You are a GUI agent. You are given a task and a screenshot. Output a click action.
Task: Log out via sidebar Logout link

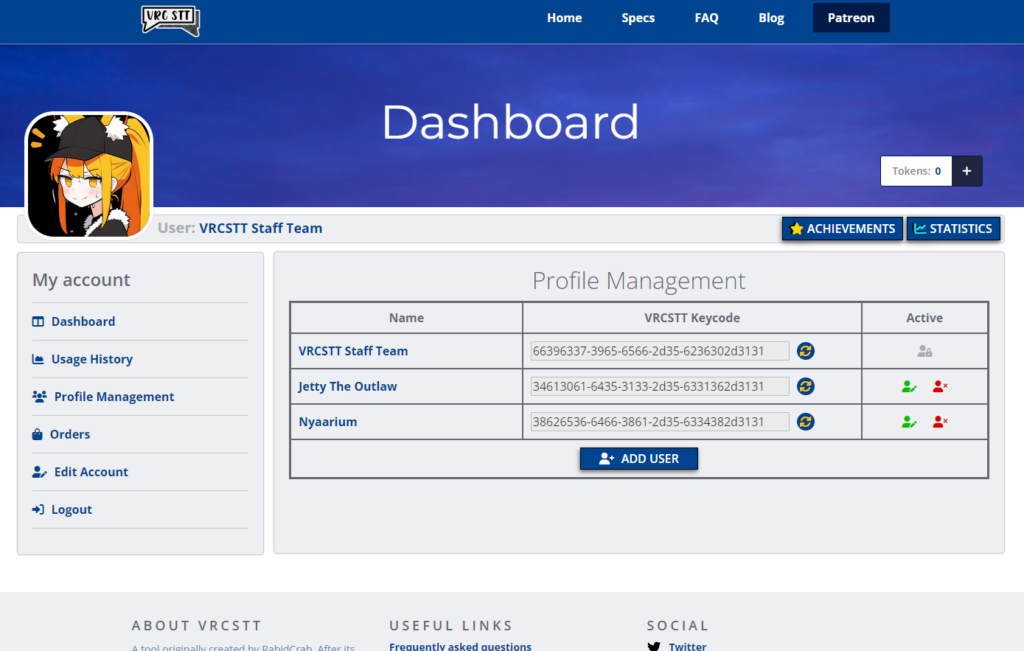coord(71,510)
